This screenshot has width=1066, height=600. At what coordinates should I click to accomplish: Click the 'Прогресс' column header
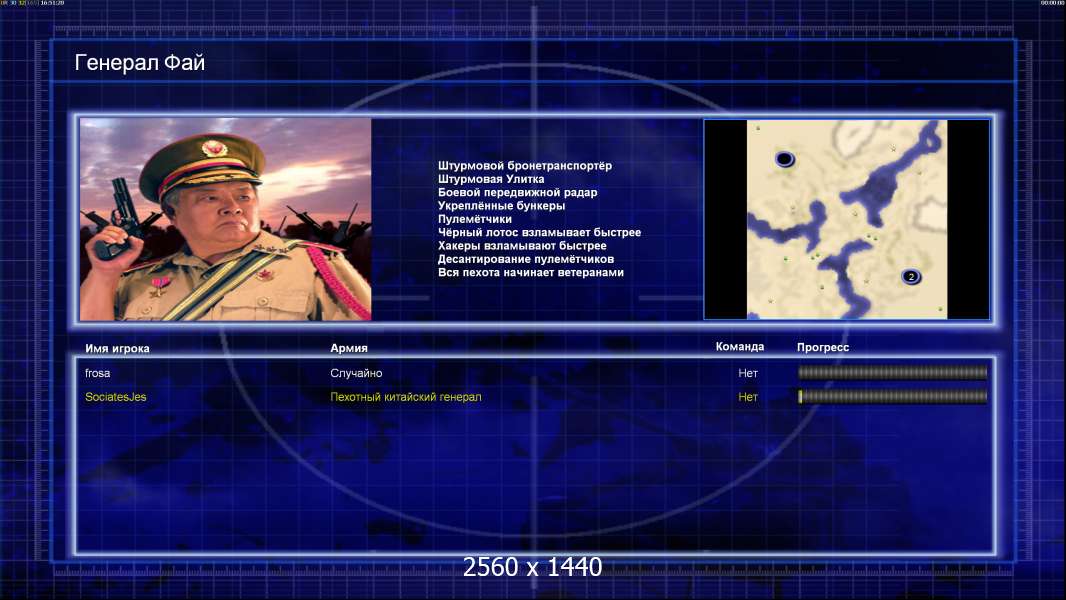coord(823,347)
